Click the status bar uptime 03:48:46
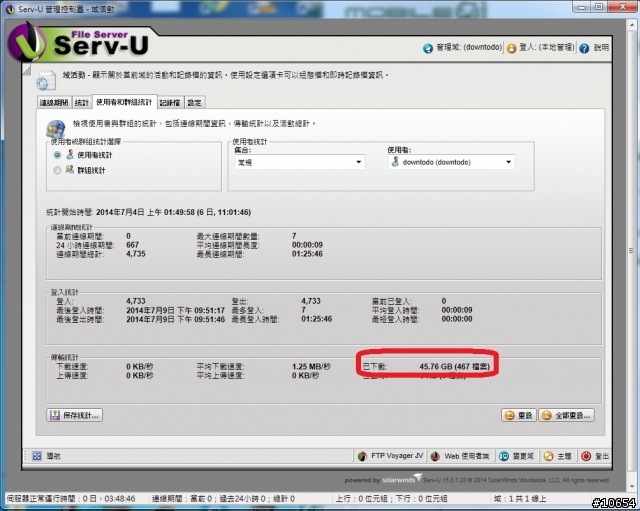Screen dimensions: 640x511 pyautogui.click(x=120, y=499)
